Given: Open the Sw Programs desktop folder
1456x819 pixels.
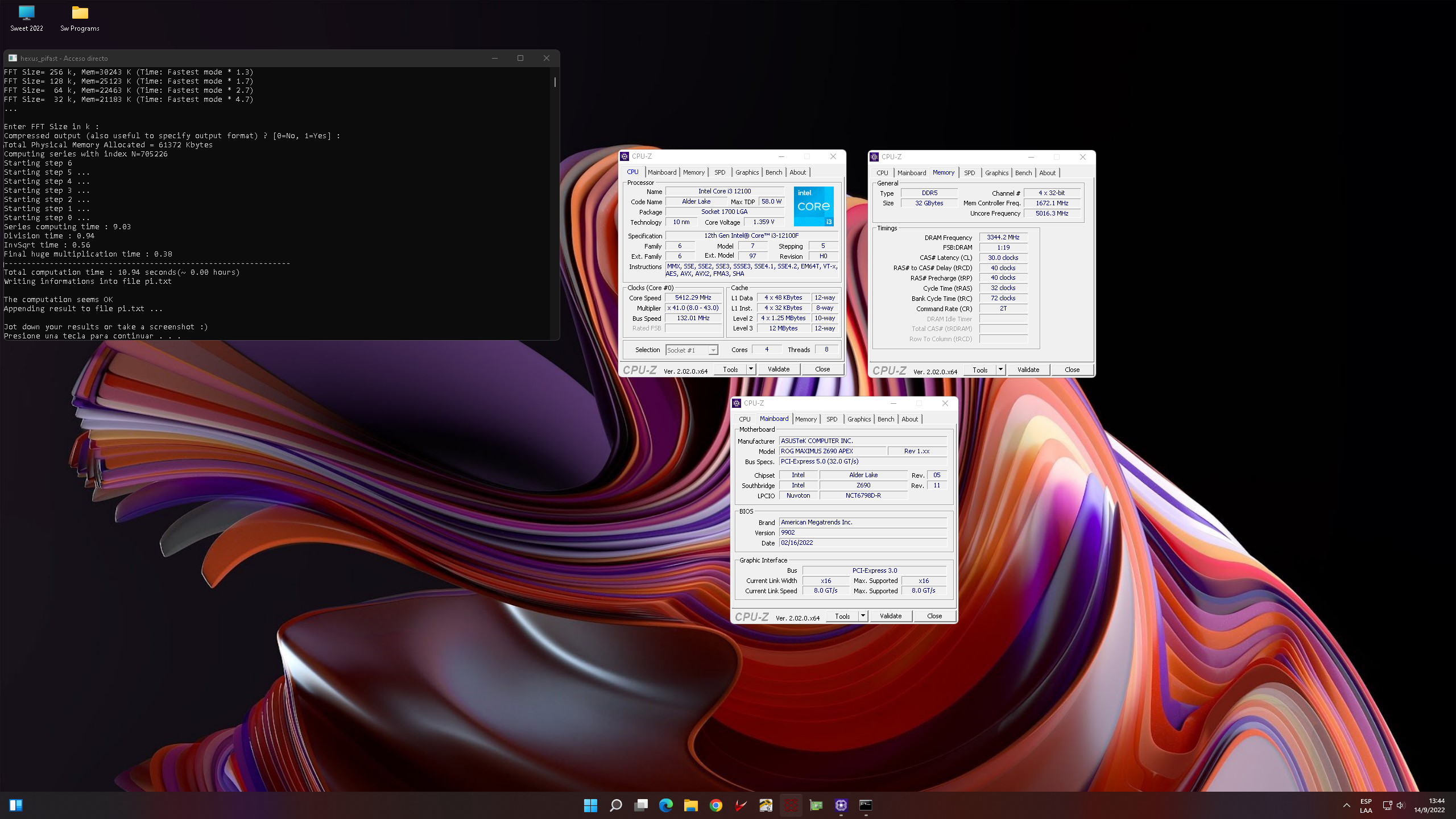Looking at the screenshot, I should point(80,18).
